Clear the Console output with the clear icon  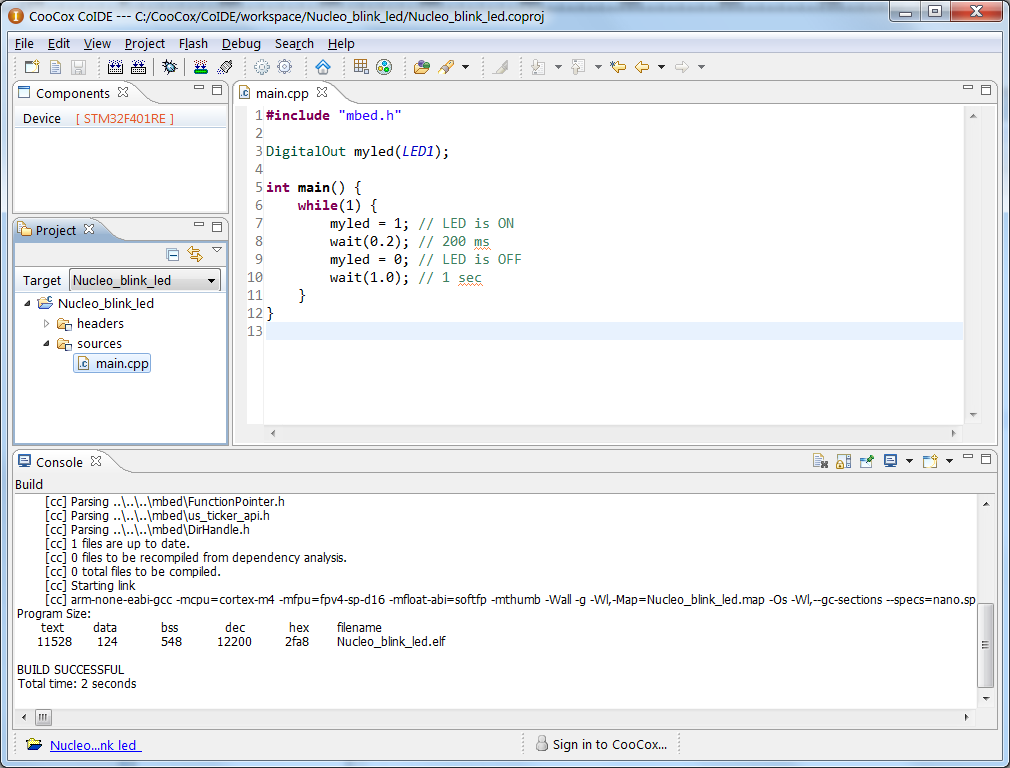point(821,460)
